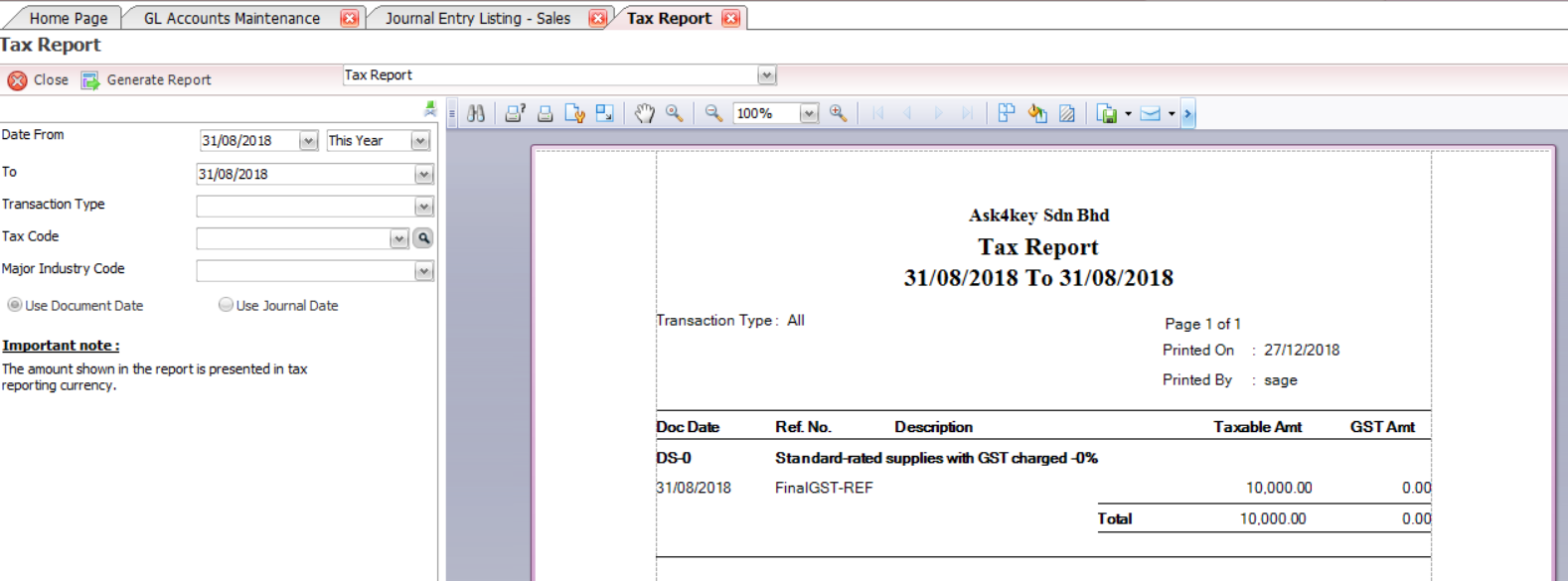Expand the Tax Code dropdown
Screen dimensions: 1568x581
tap(398, 238)
